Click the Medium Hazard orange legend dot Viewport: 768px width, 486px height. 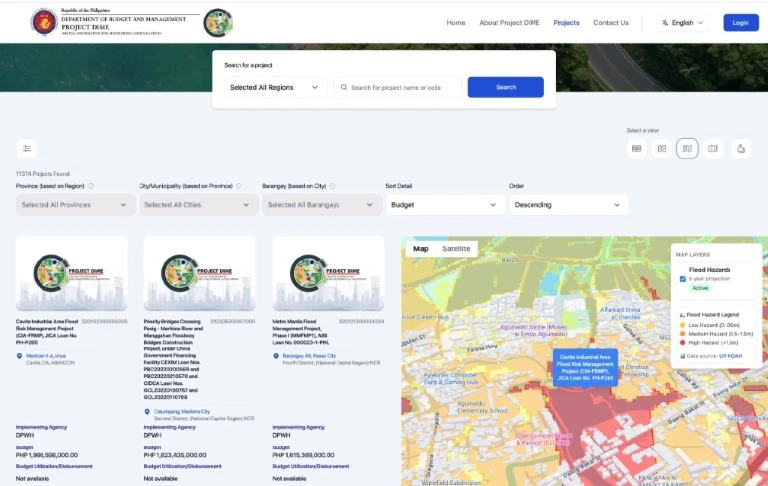682,334
